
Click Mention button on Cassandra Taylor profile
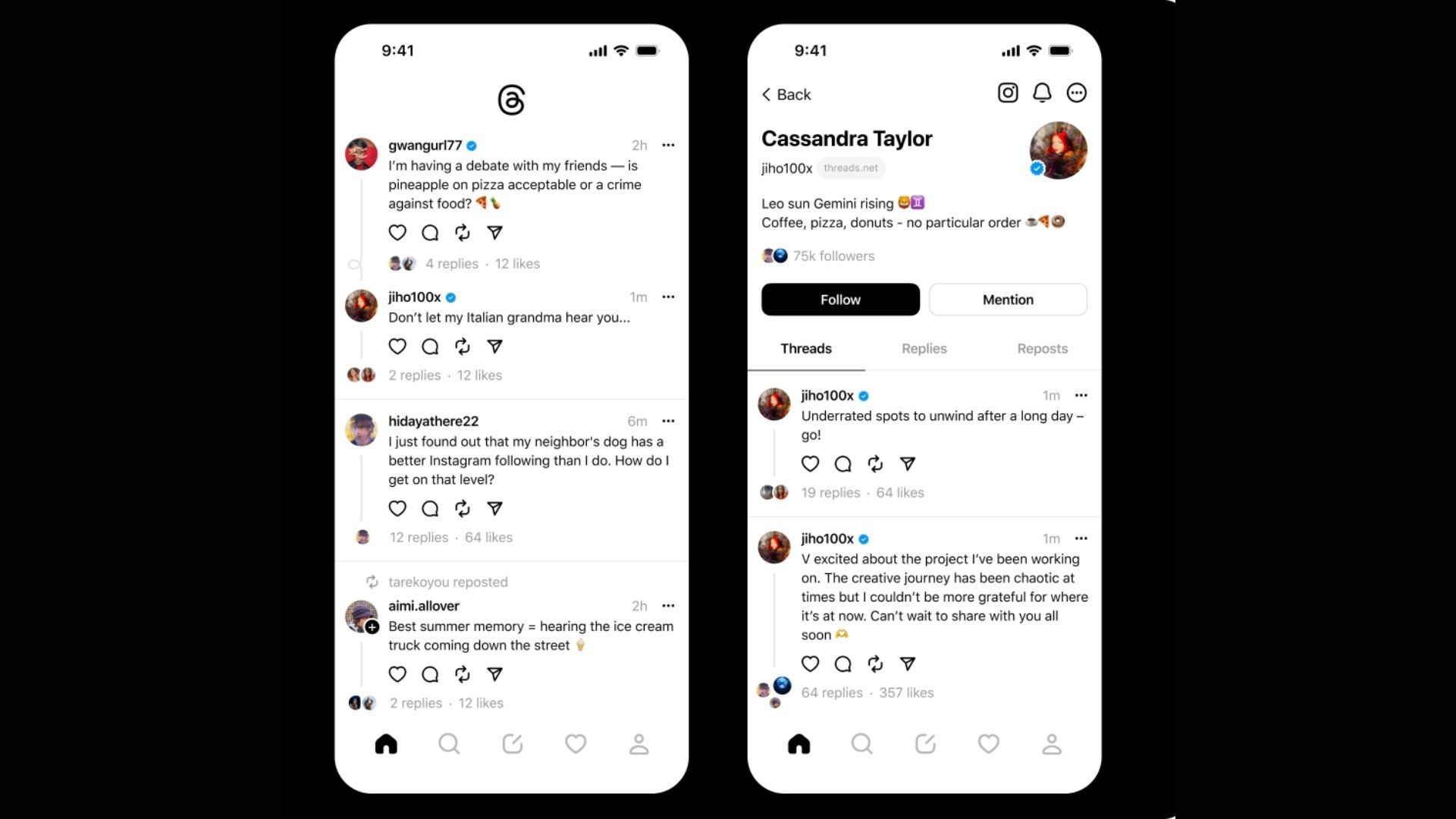pyautogui.click(x=1008, y=299)
